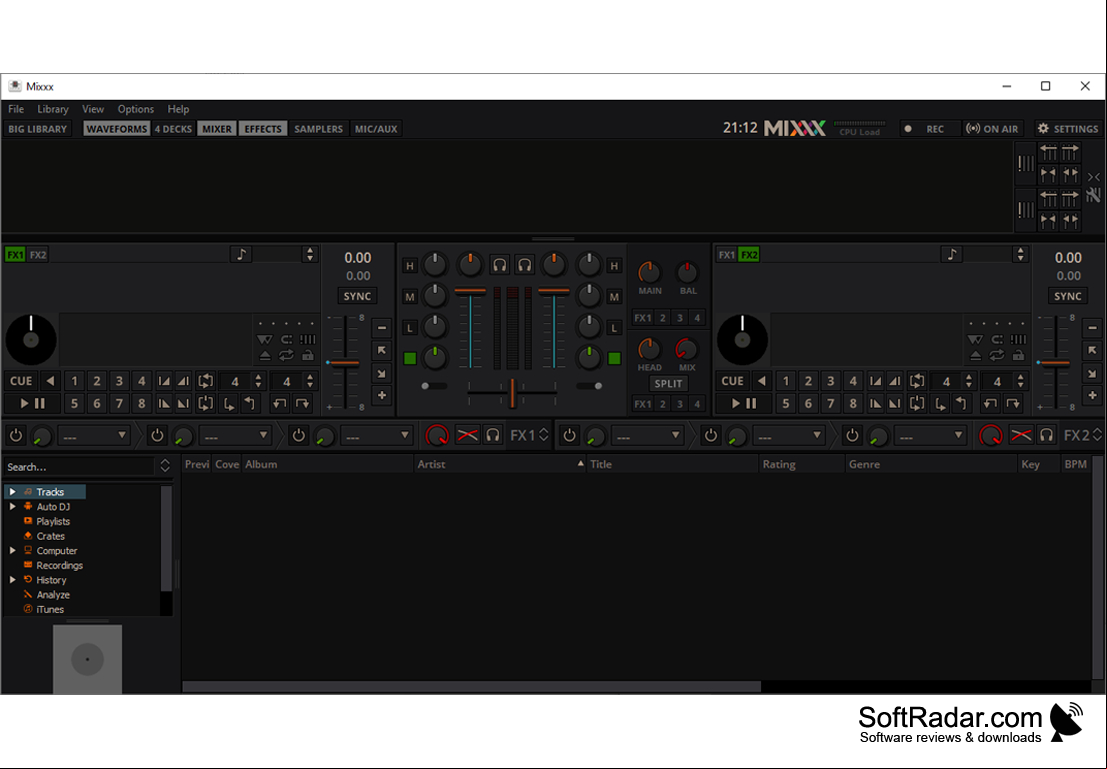Click the left deck pitch slider handle

click(345, 363)
